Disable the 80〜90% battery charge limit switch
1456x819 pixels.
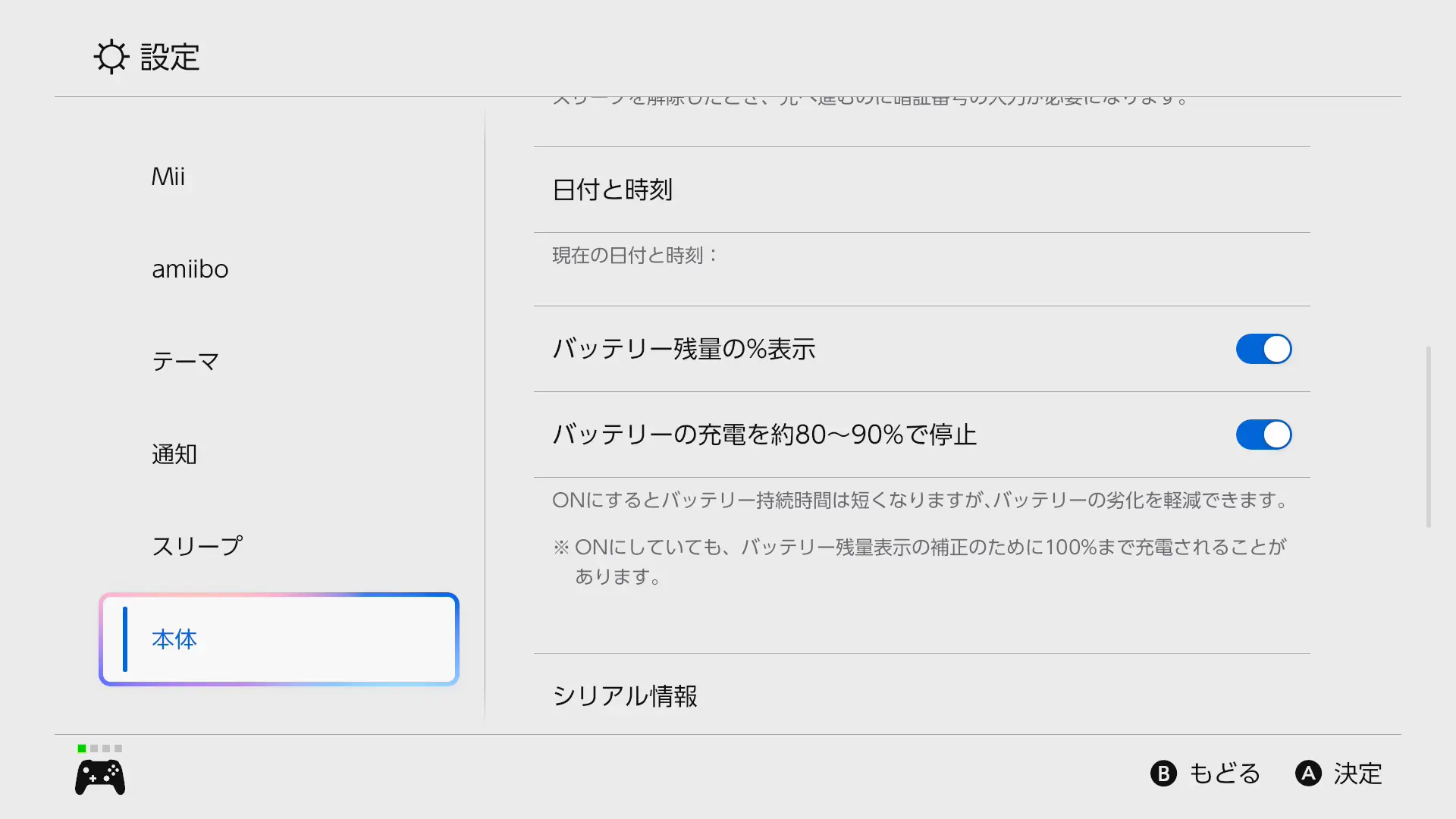click(1263, 435)
